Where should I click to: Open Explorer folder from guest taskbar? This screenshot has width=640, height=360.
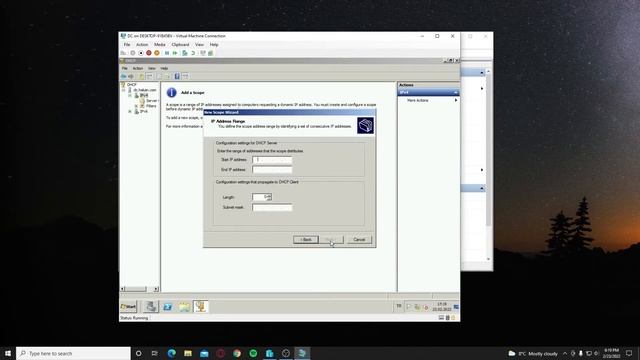pos(184,307)
